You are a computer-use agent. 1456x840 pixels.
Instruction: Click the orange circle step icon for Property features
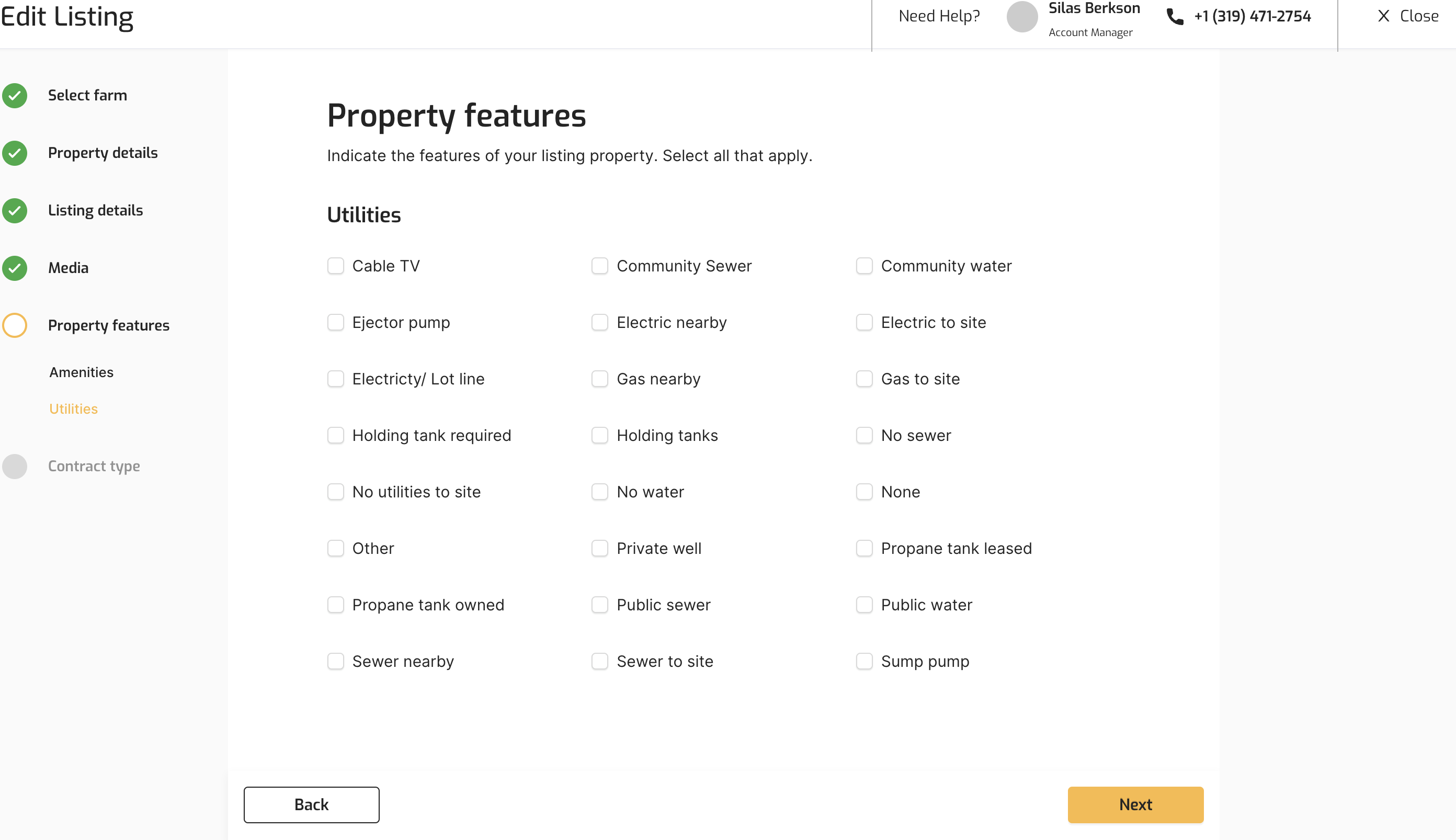15,325
